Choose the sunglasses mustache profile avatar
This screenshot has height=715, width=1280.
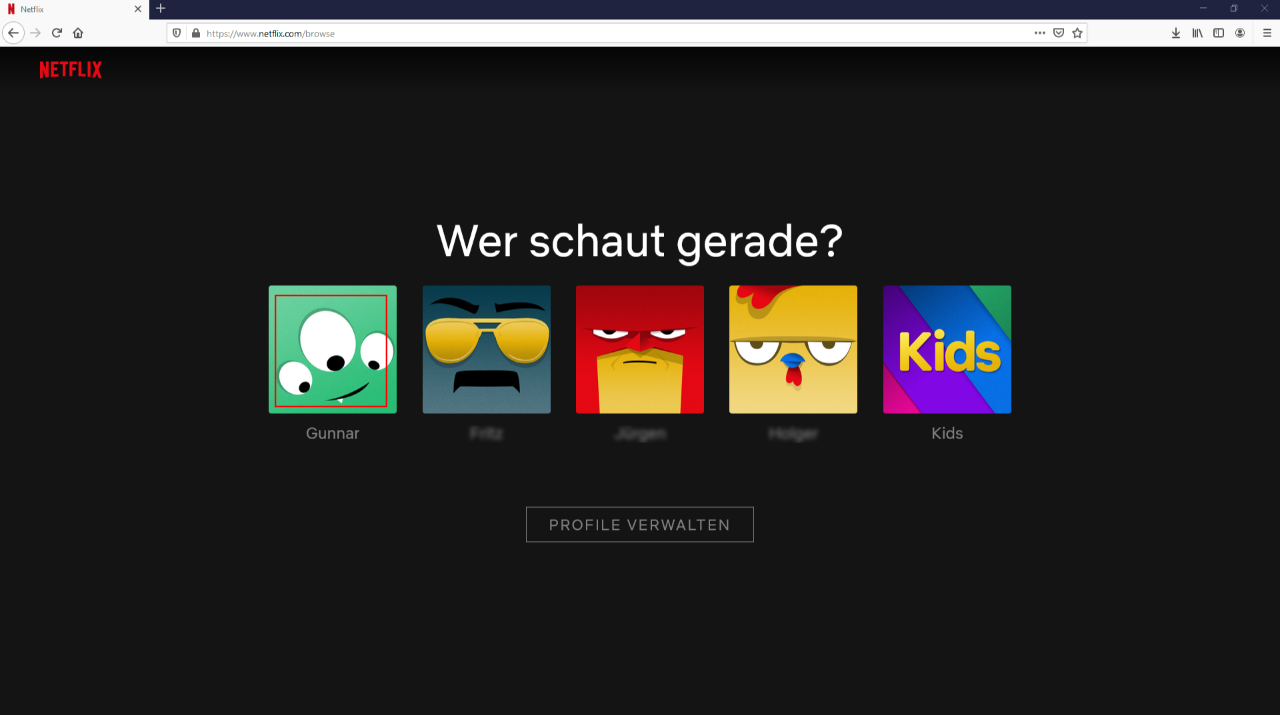[486, 349]
